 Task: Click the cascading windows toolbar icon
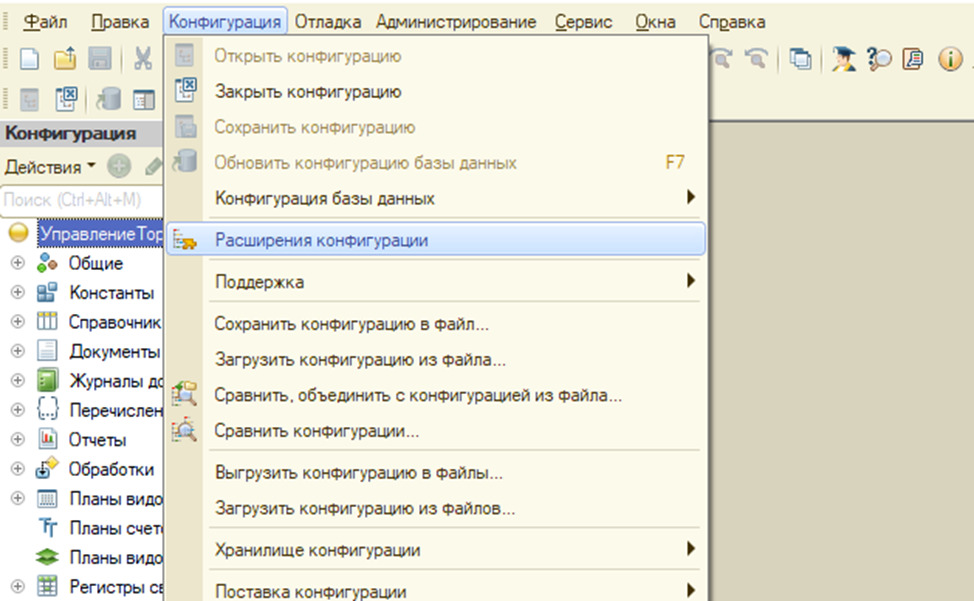800,59
